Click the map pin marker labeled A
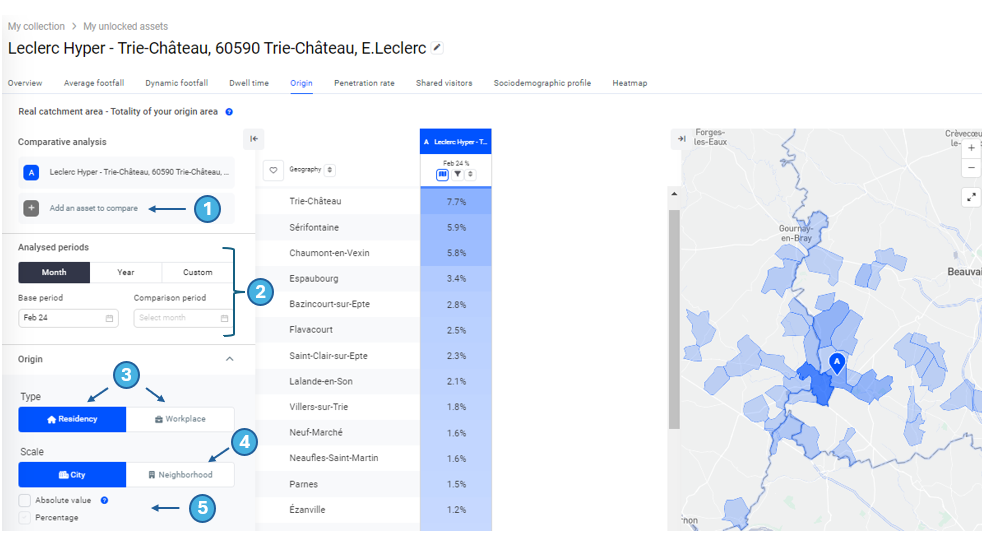The width and height of the screenshot is (982, 535). pos(837,363)
